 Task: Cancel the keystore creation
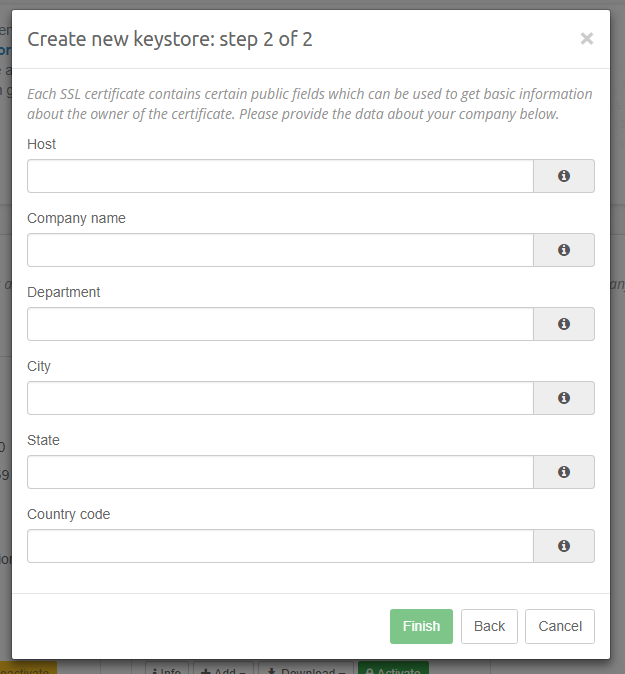[560, 626]
